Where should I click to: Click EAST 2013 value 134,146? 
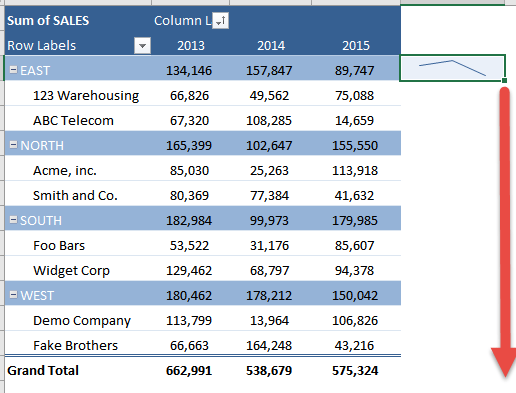coord(189,71)
